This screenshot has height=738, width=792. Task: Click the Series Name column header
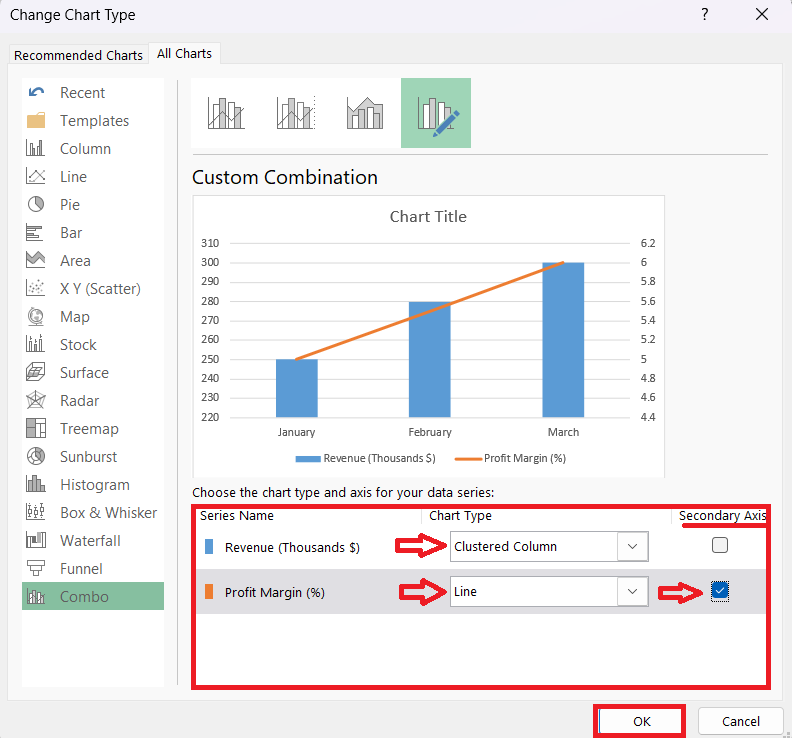pyautogui.click(x=236, y=516)
